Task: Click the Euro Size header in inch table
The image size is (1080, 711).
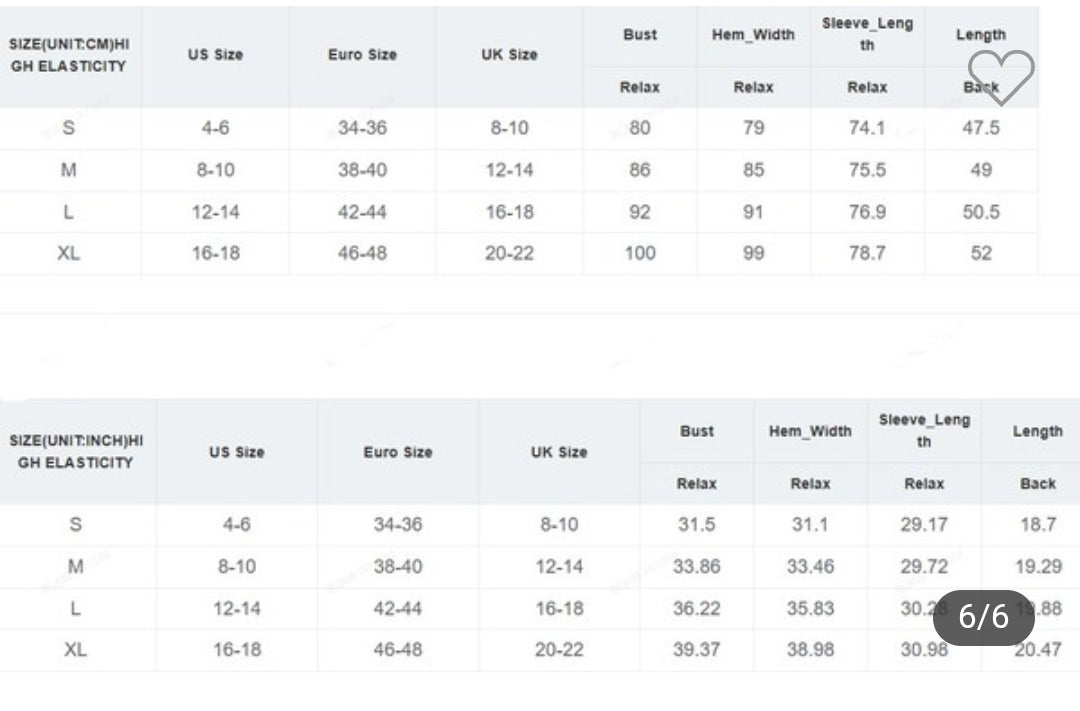Action: 398,452
